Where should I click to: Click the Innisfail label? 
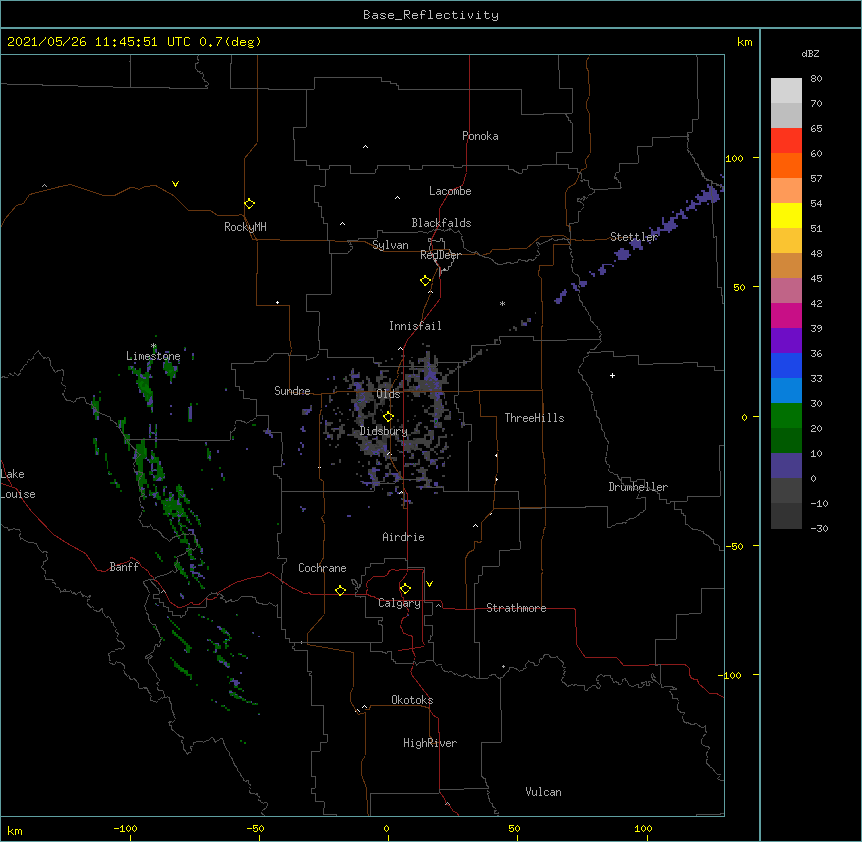[x=415, y=326]
